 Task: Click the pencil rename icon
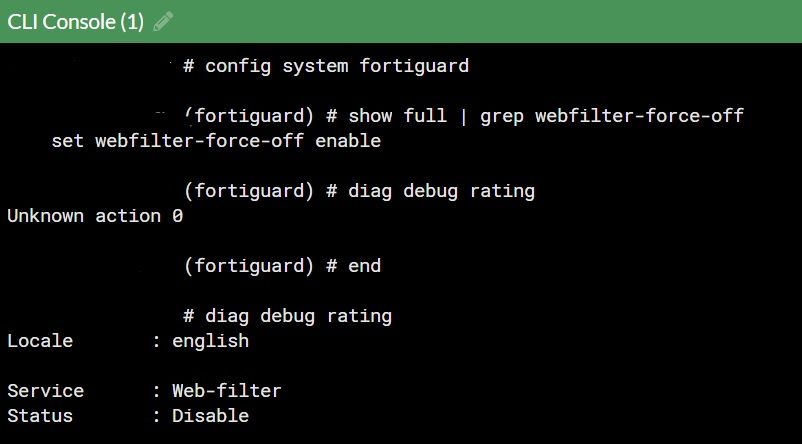point(163,21)
